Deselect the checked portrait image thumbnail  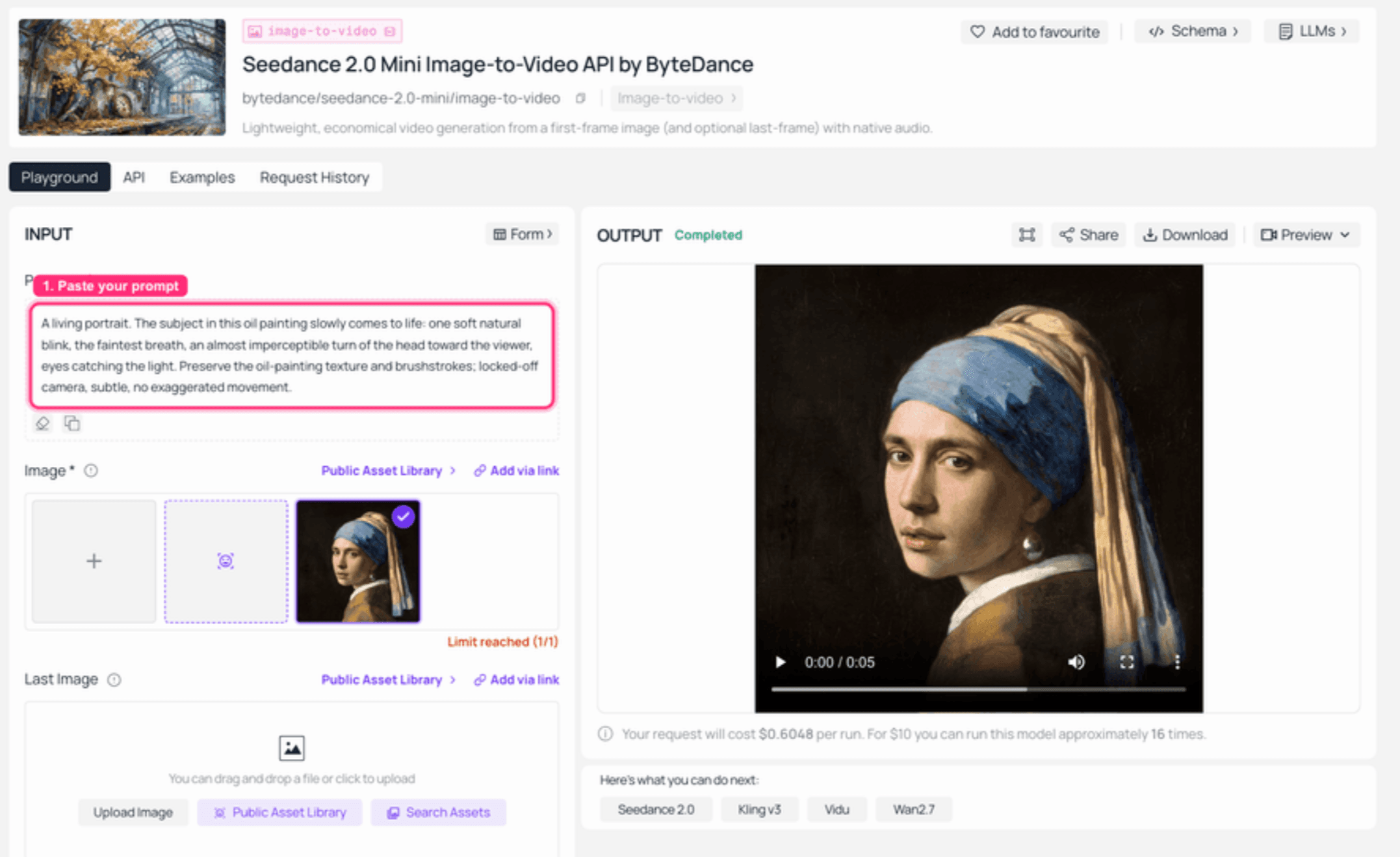point(404,516)
